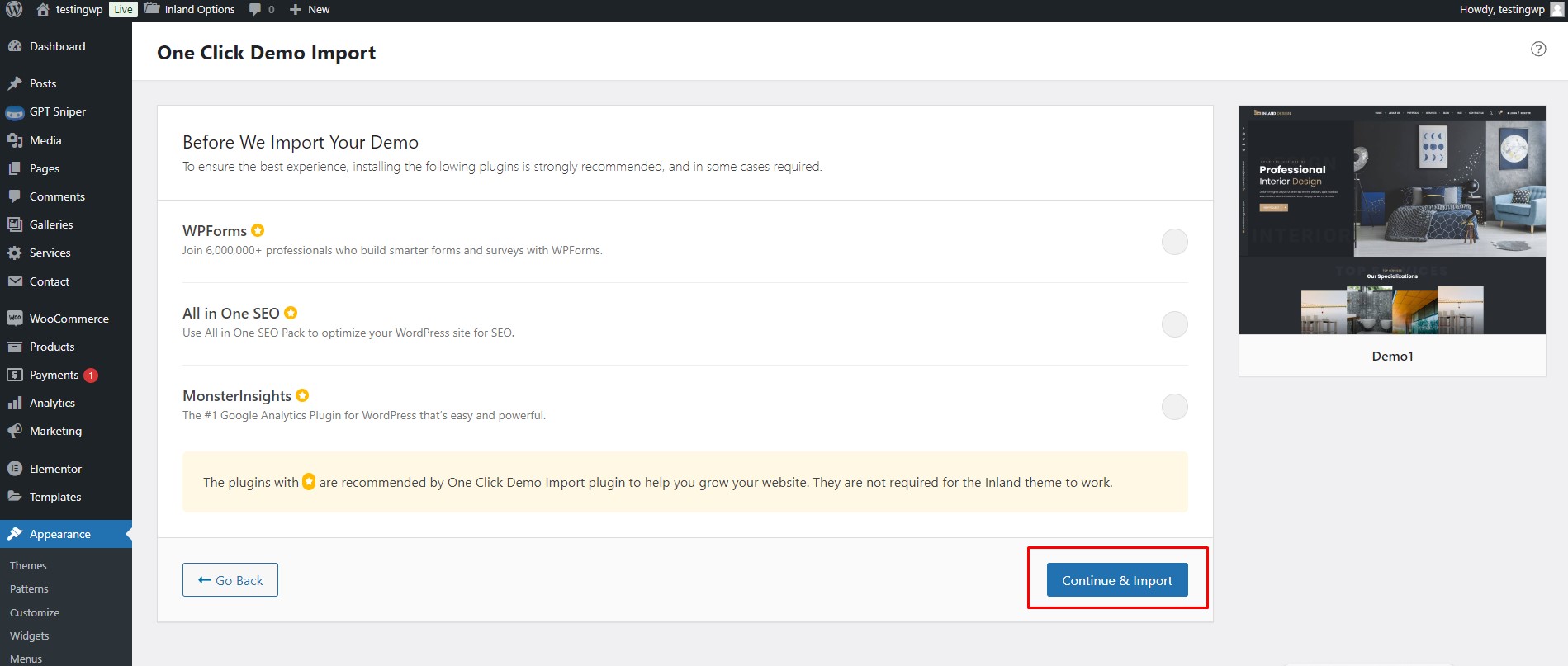Open the Payments menu item
Image resolution: width=1568 pixels, height=666 pixels.
click(66, 375)
